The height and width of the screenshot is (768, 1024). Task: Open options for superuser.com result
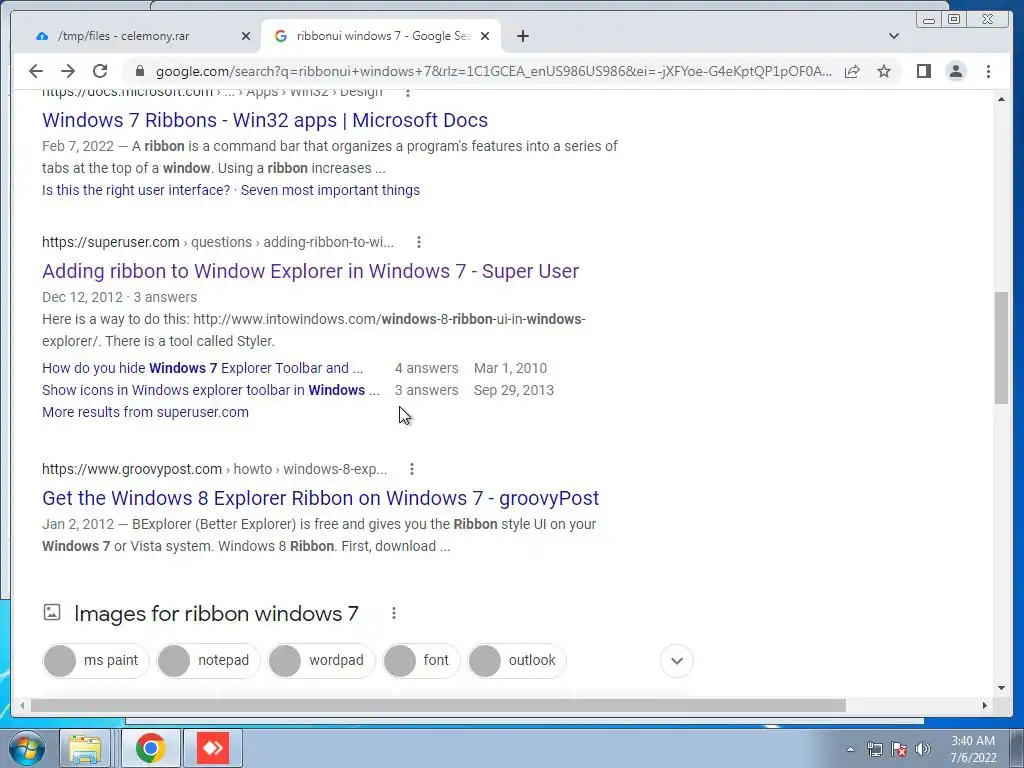[x=419, y=242]
